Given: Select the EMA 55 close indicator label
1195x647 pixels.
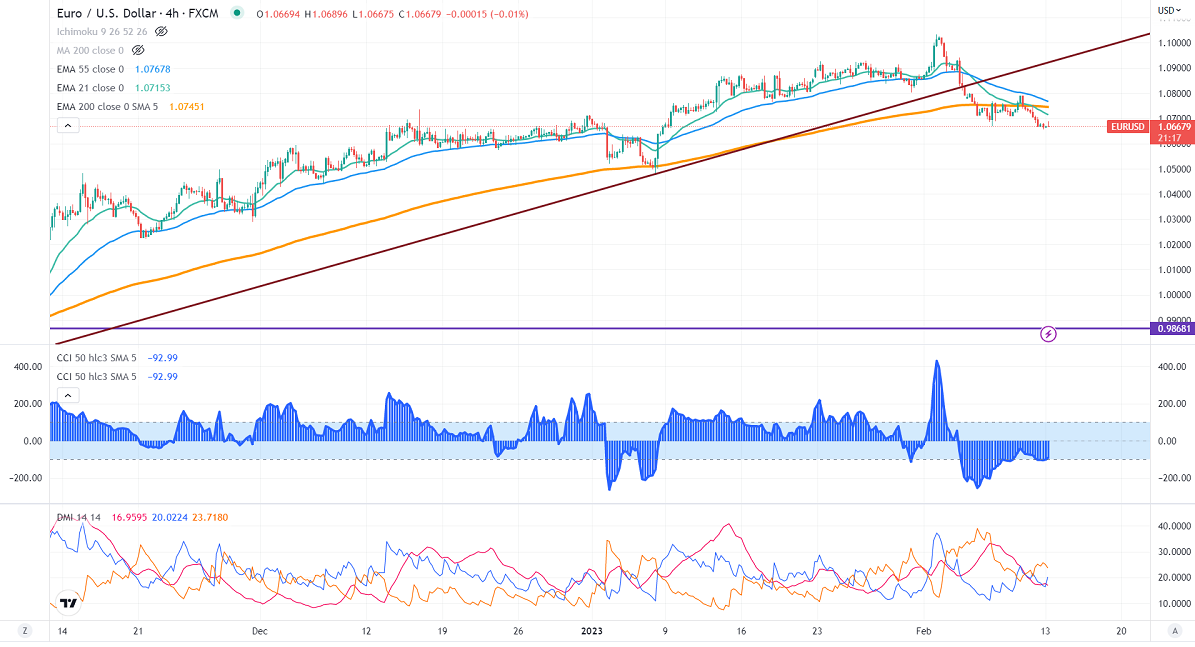Looking at the screenshot, I should [x=90, y=69].
